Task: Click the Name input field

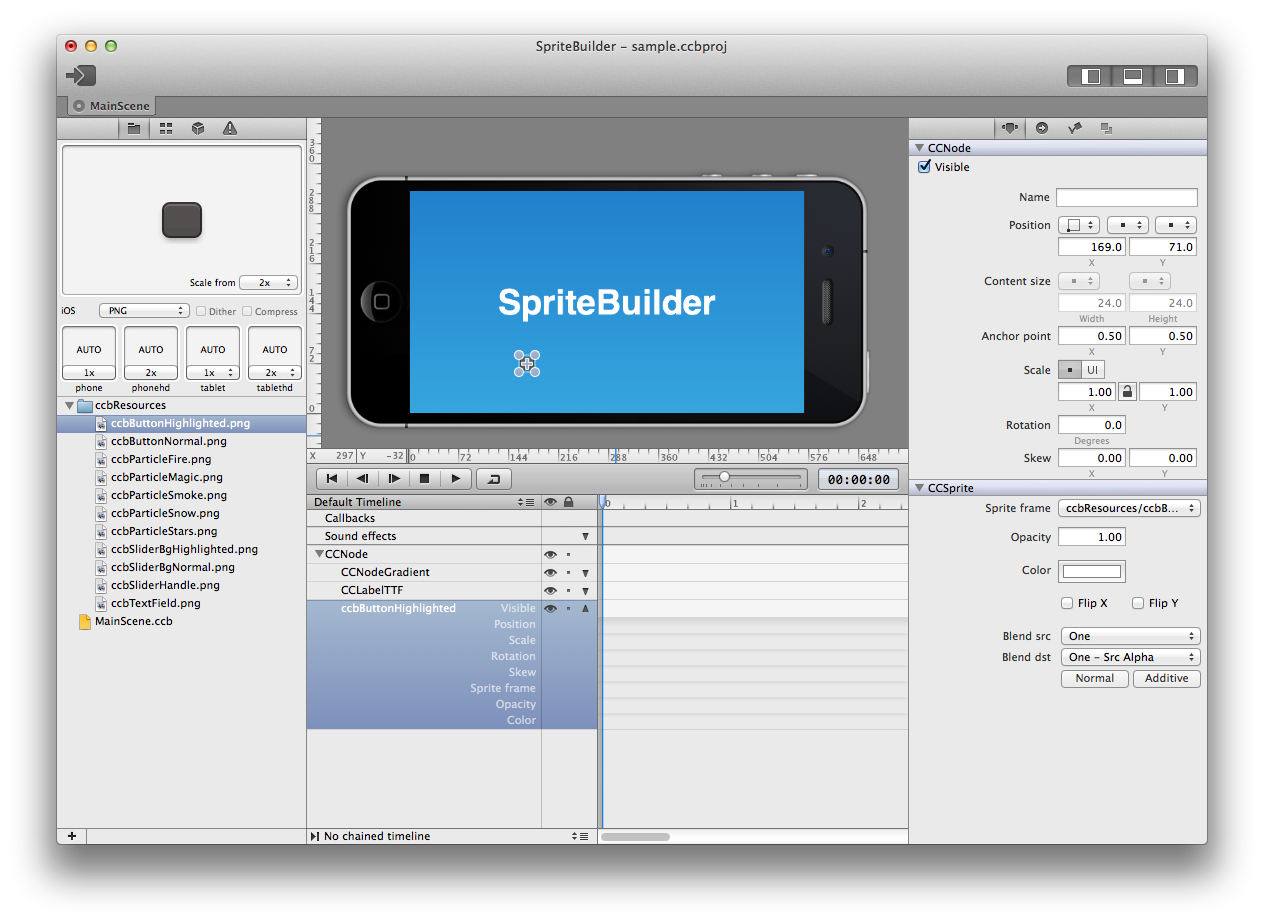Action: point(1127,197)
